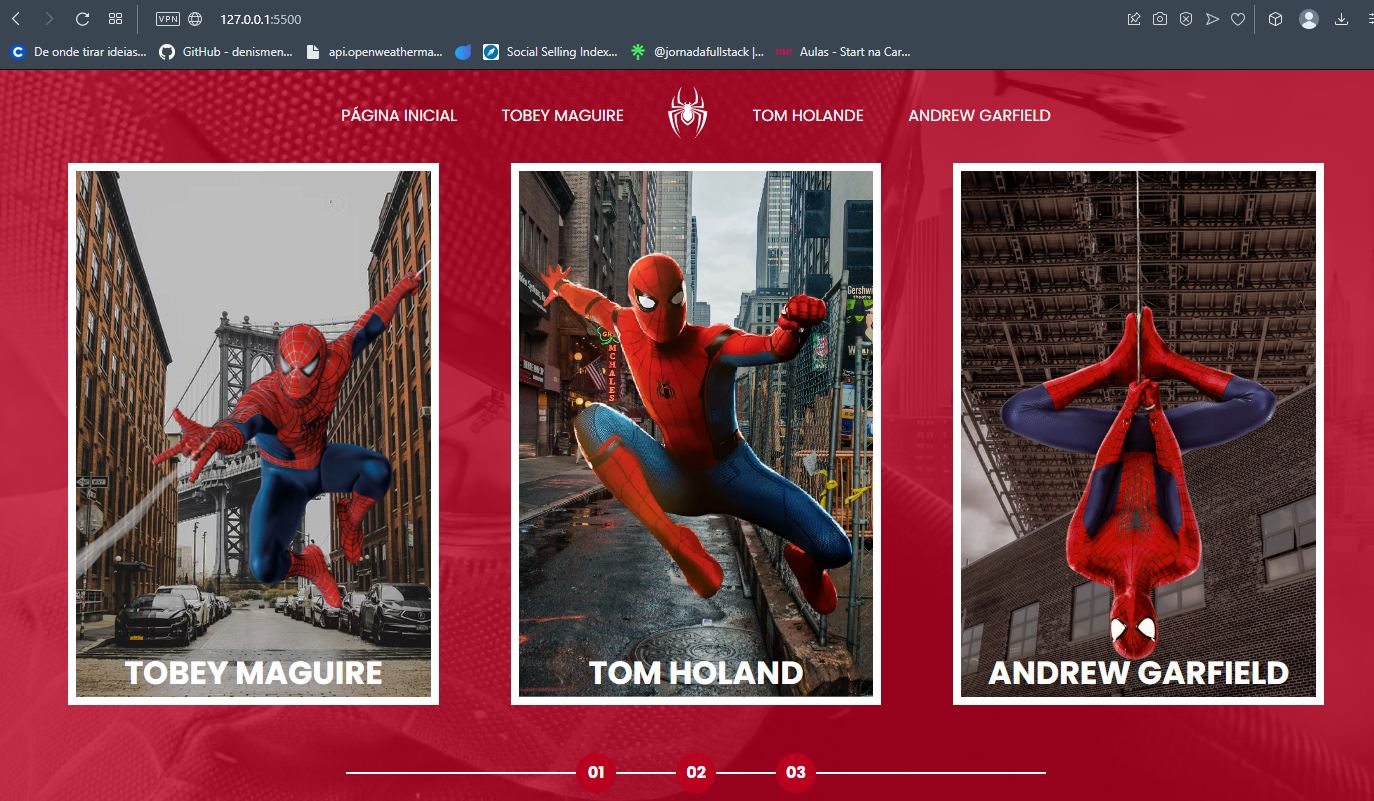Open the Tobey Maguire Spider-Man card
The image size is (1374, 801).
click(x=254, y=434)
